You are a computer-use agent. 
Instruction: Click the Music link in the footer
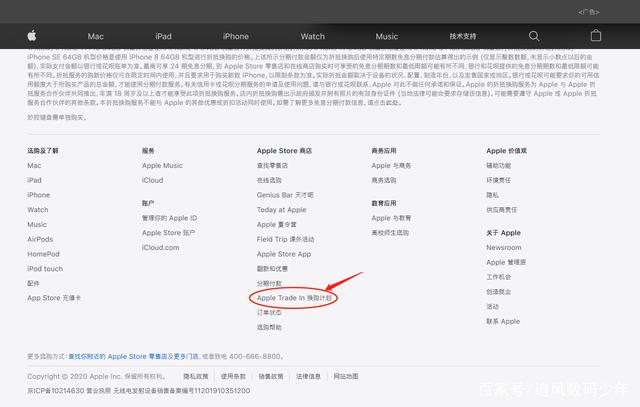37,224
